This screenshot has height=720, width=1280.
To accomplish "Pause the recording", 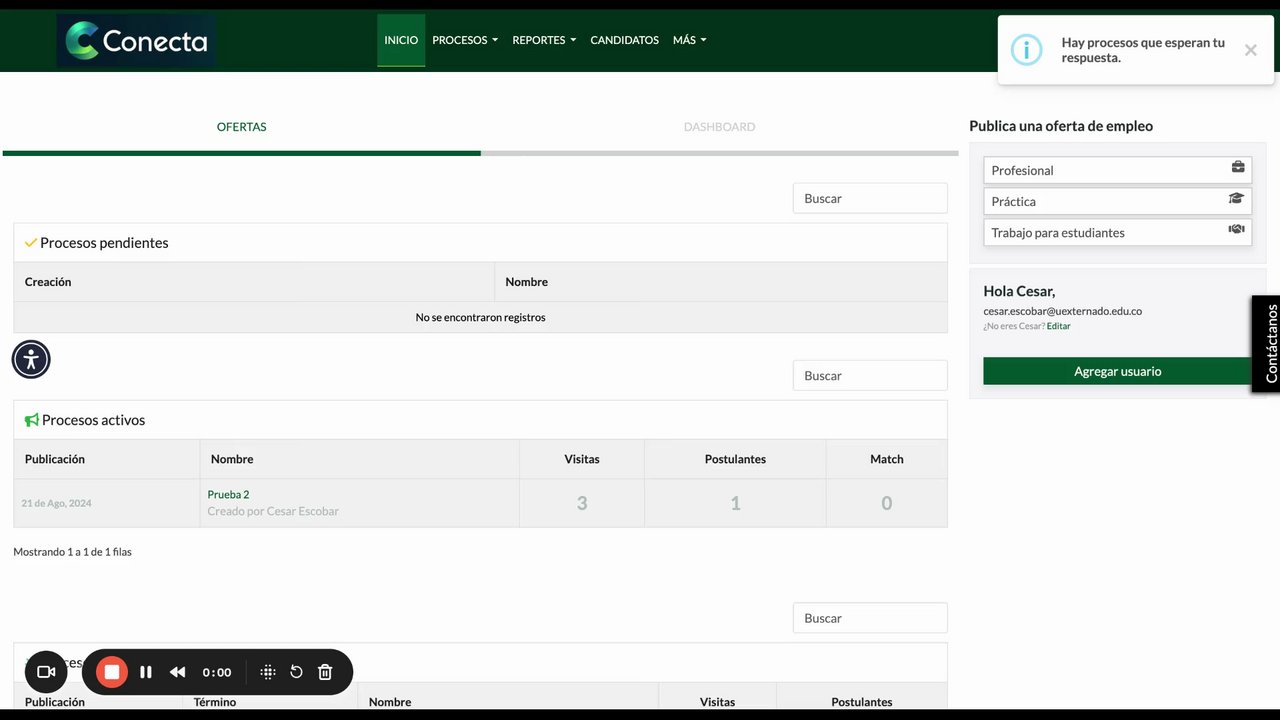I will point(146,672).
